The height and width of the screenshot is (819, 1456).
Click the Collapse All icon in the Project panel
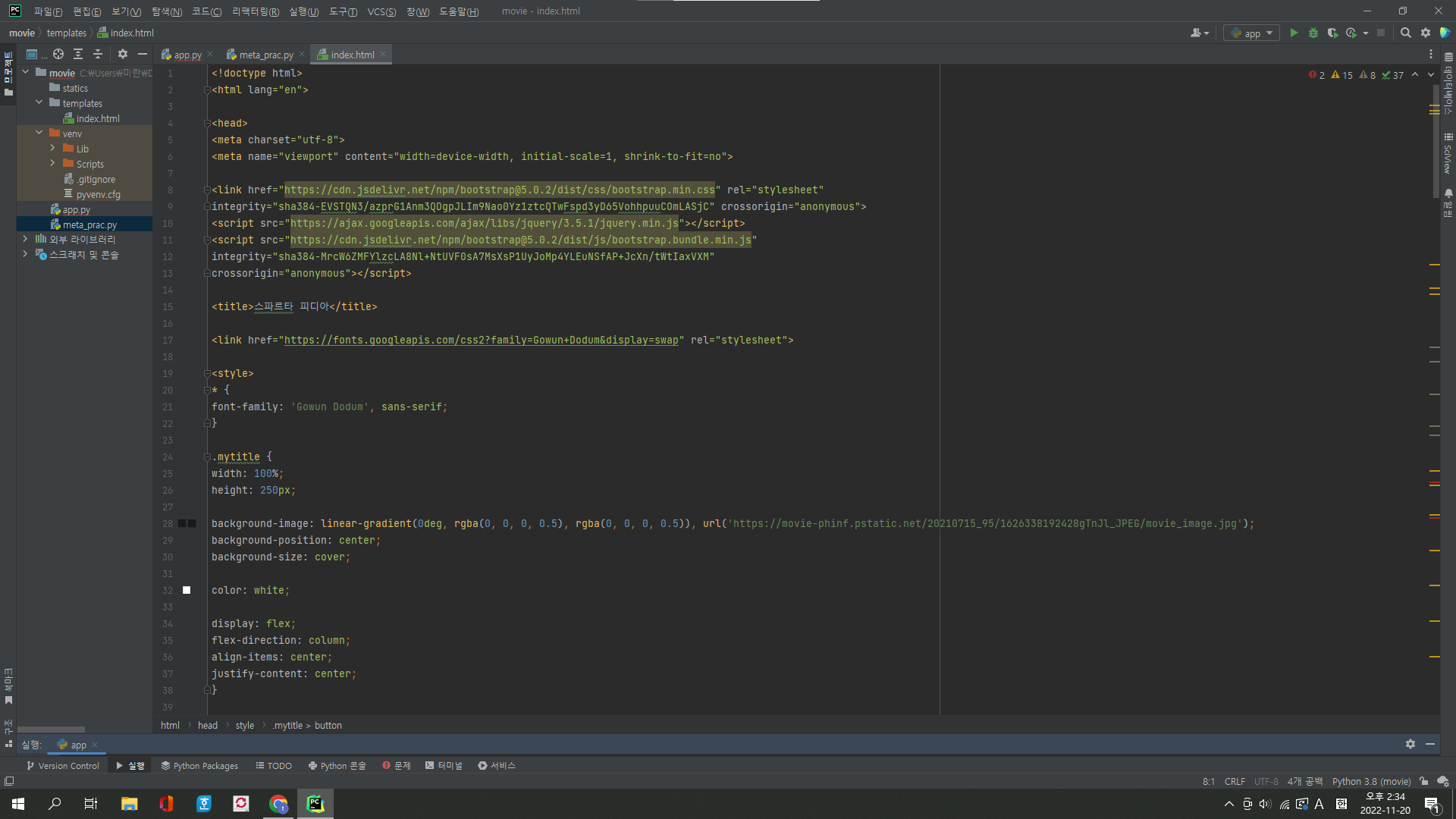pos(98,55)
